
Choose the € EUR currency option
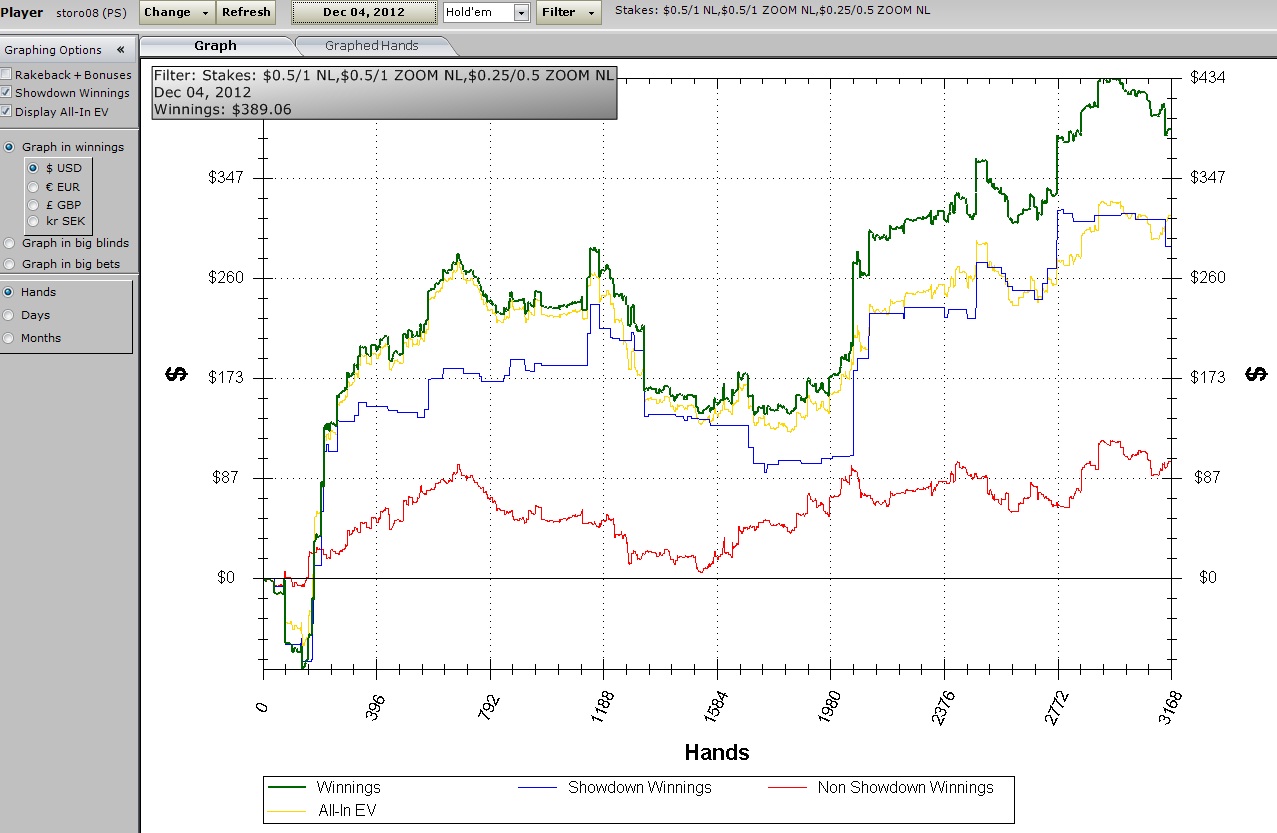(x=34, y=187)
